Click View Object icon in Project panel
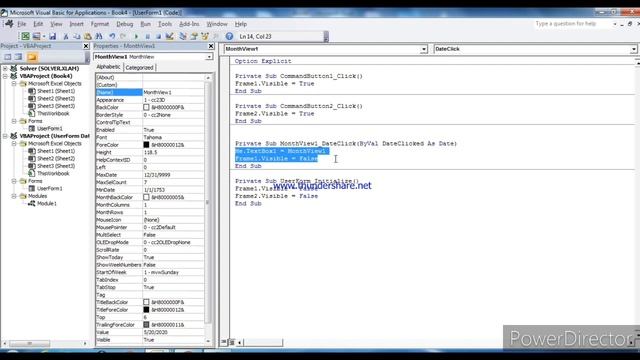 point(19,57)
